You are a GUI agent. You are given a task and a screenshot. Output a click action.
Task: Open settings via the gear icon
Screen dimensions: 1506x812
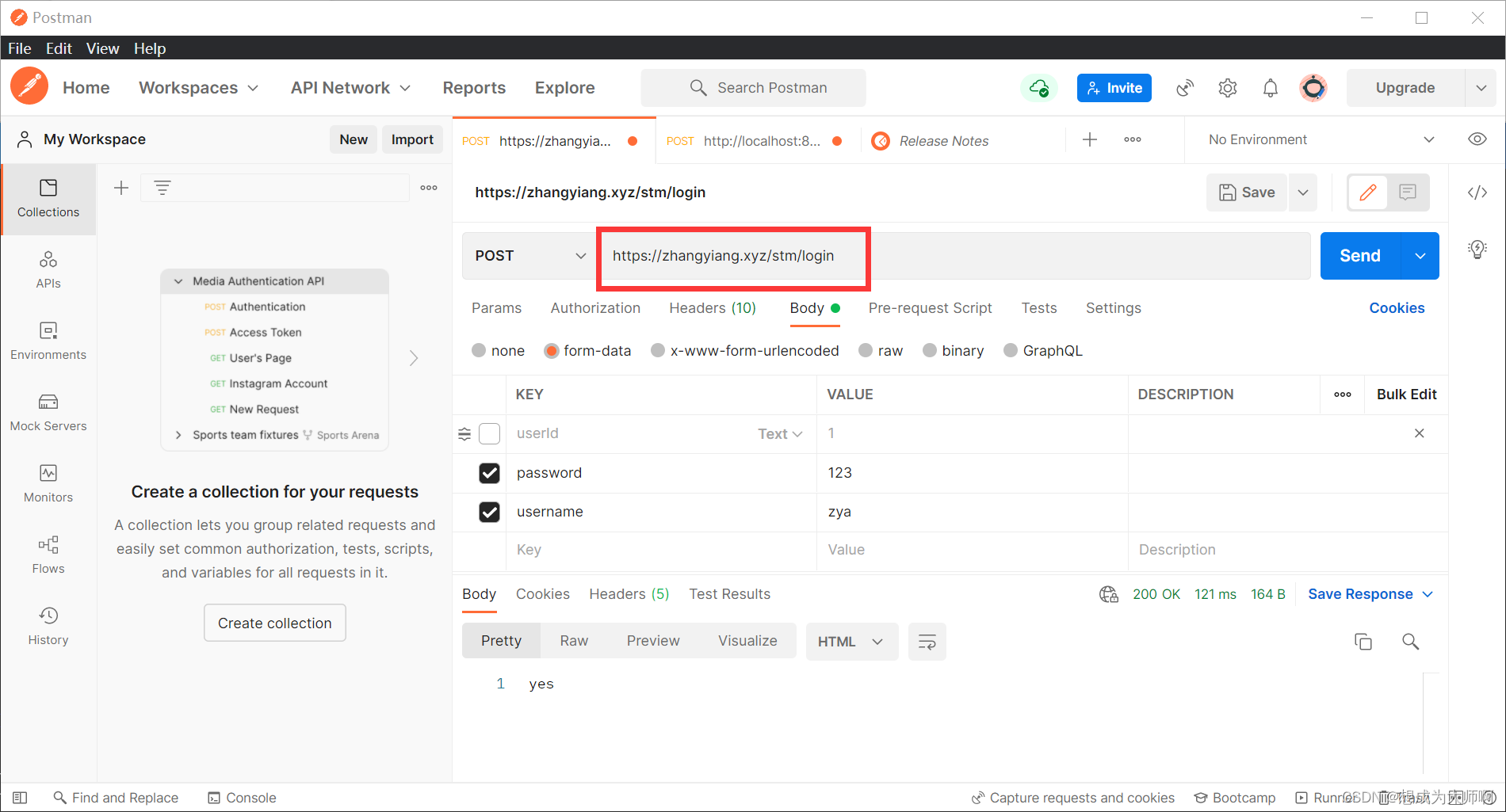[1228, 88]
